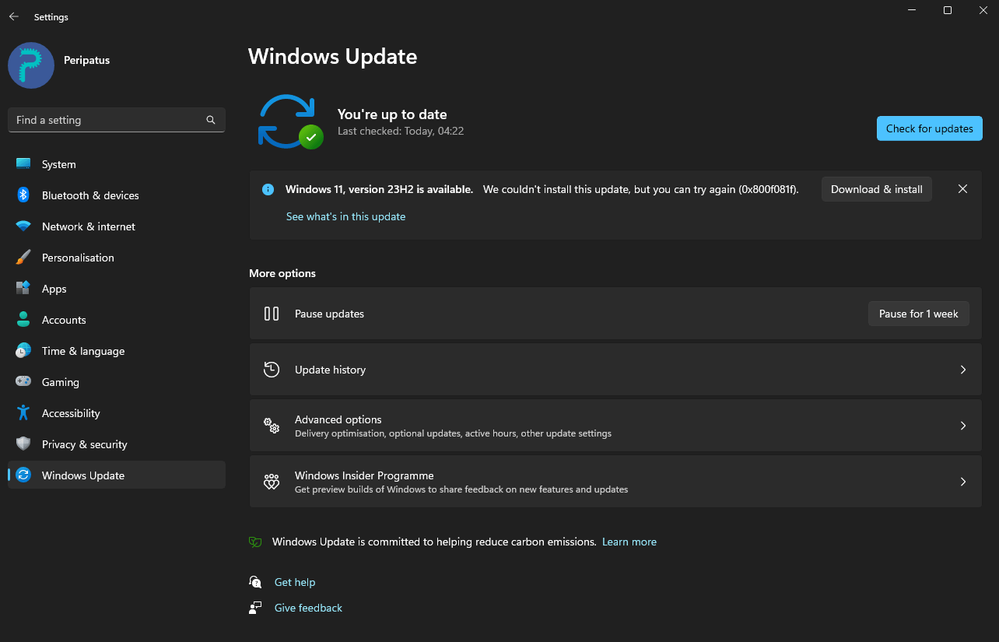Screen dimensions: 999x642
Task: Click the search magnifier icon
Action: point(211,120)
